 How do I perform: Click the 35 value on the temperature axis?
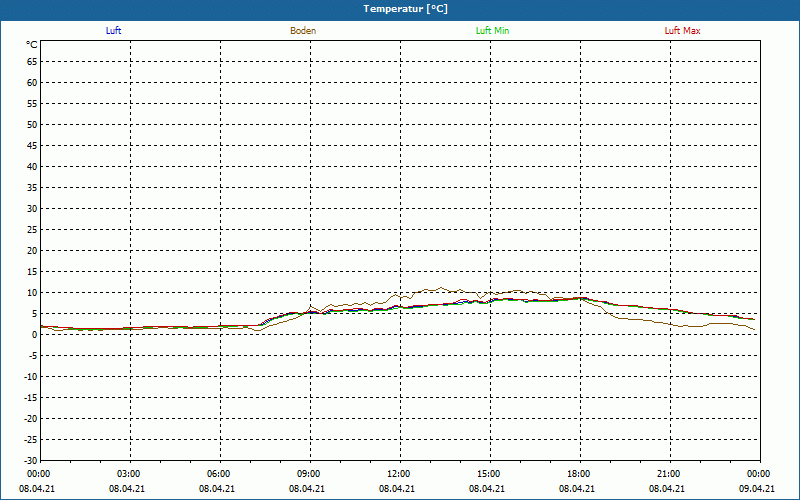point(32,188)
